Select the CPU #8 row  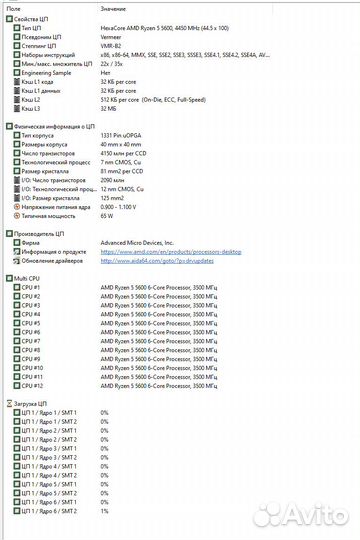[x=115, y=350]
